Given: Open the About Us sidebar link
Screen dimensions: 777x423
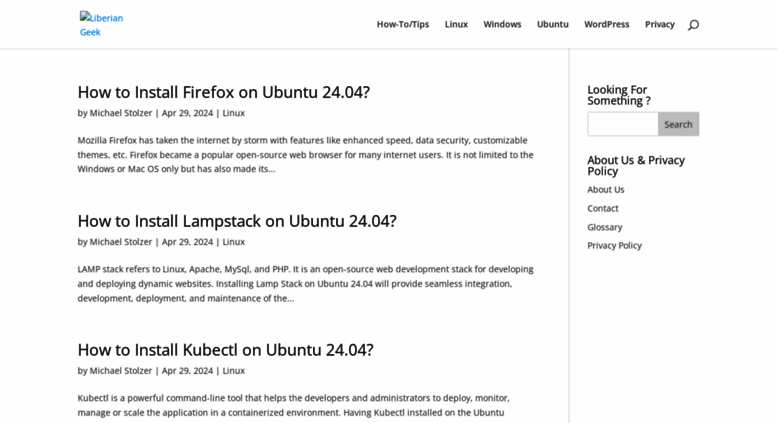Looking at the screenshot, I should click(x=606, y=190).
